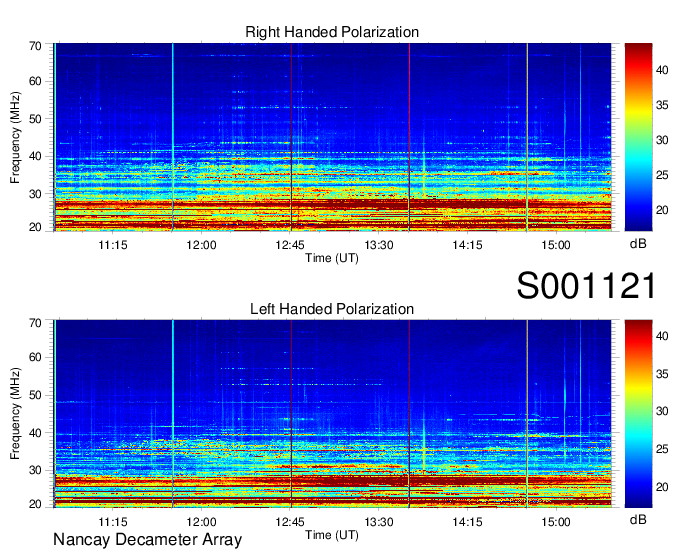Click 15:00 tick label on bottom plot
Image resolution: width=680 pixels, height=552 pixels.
(x=556, y=522)
